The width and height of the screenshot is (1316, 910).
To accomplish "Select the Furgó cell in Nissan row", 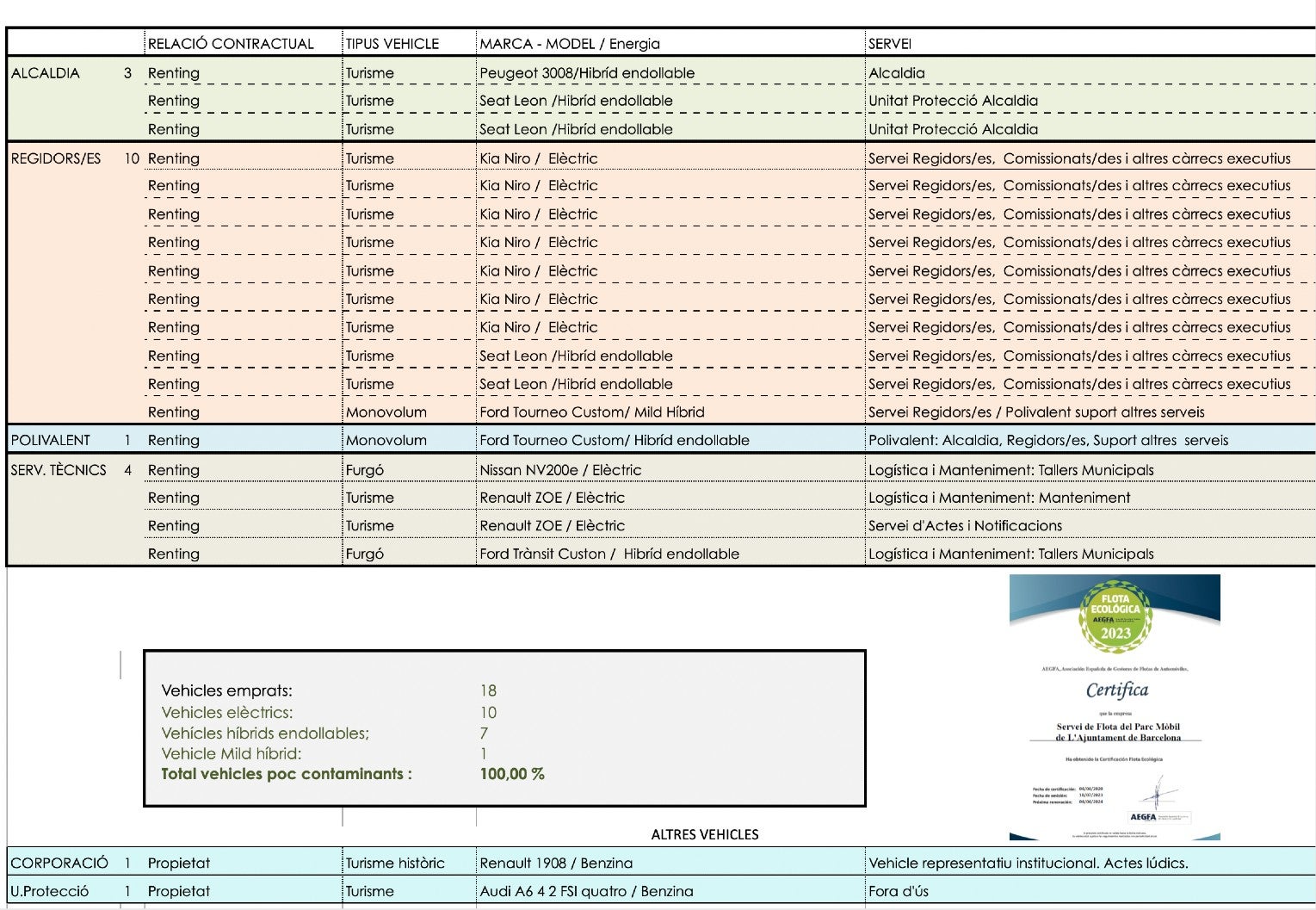I will 365,470.
